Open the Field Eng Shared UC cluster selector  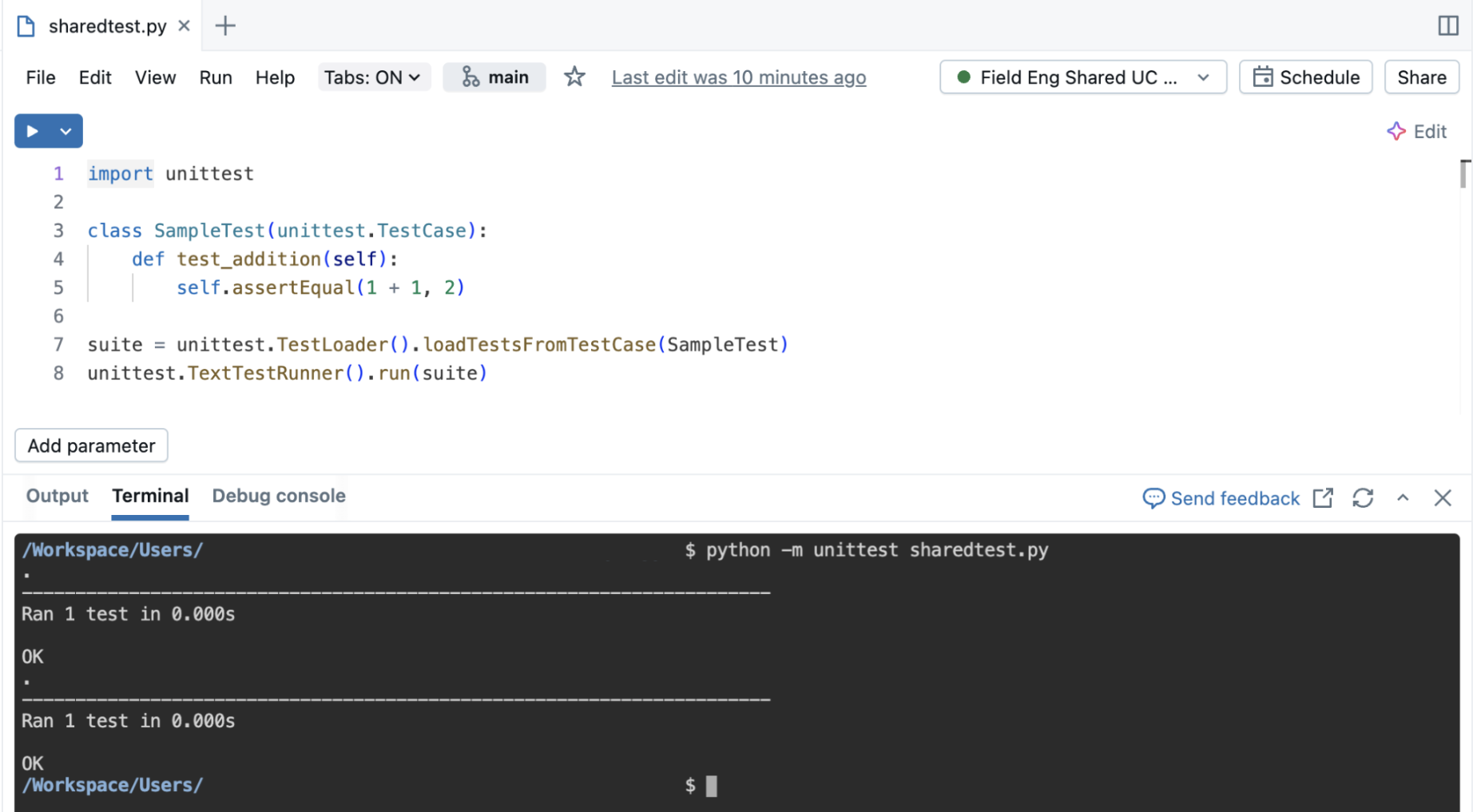(1082, 77)
